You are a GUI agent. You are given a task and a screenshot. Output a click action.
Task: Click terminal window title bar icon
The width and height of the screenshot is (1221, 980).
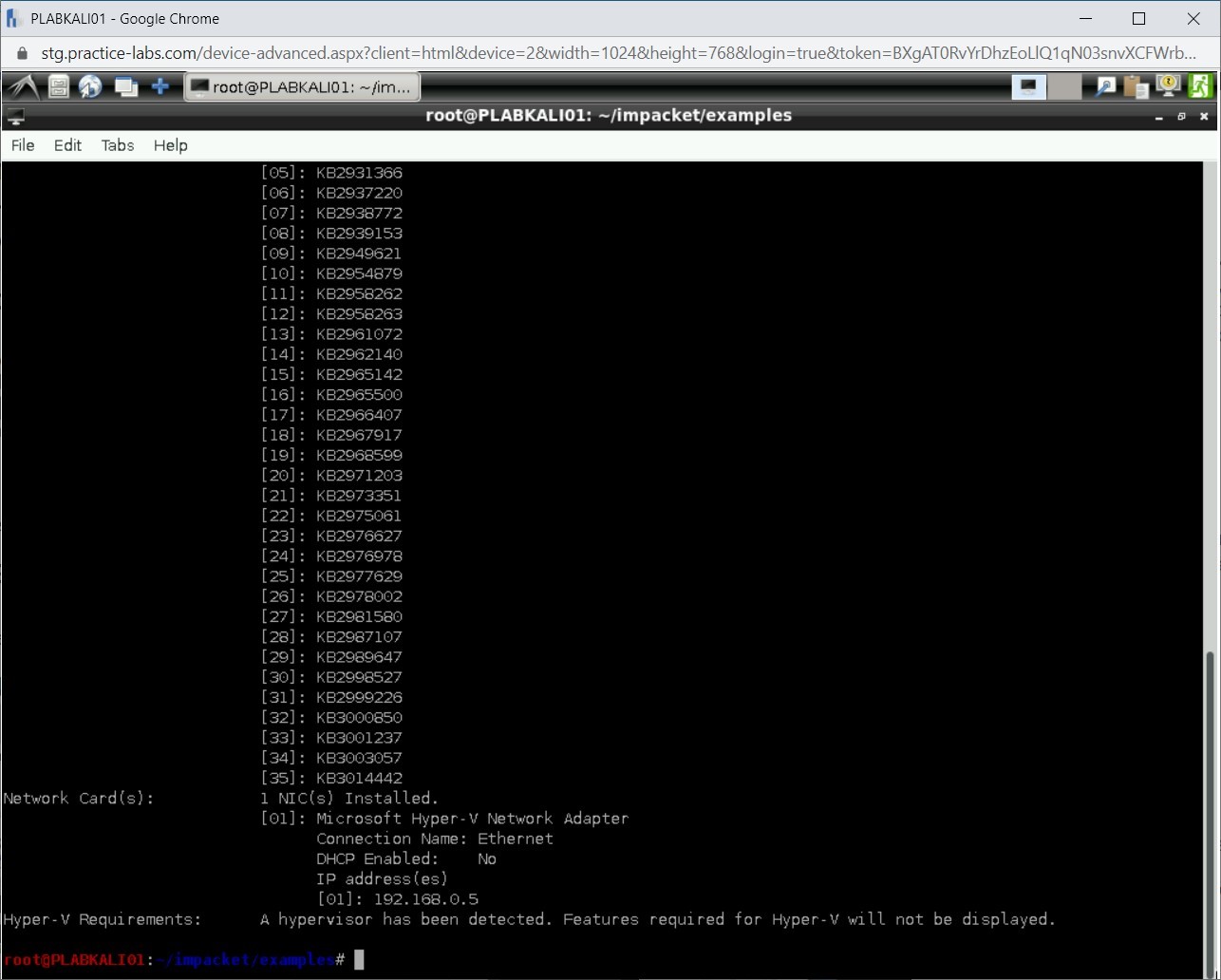coord(14,117)
